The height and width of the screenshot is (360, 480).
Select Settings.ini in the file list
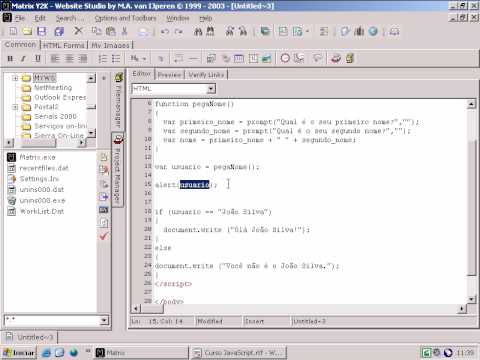39,179
